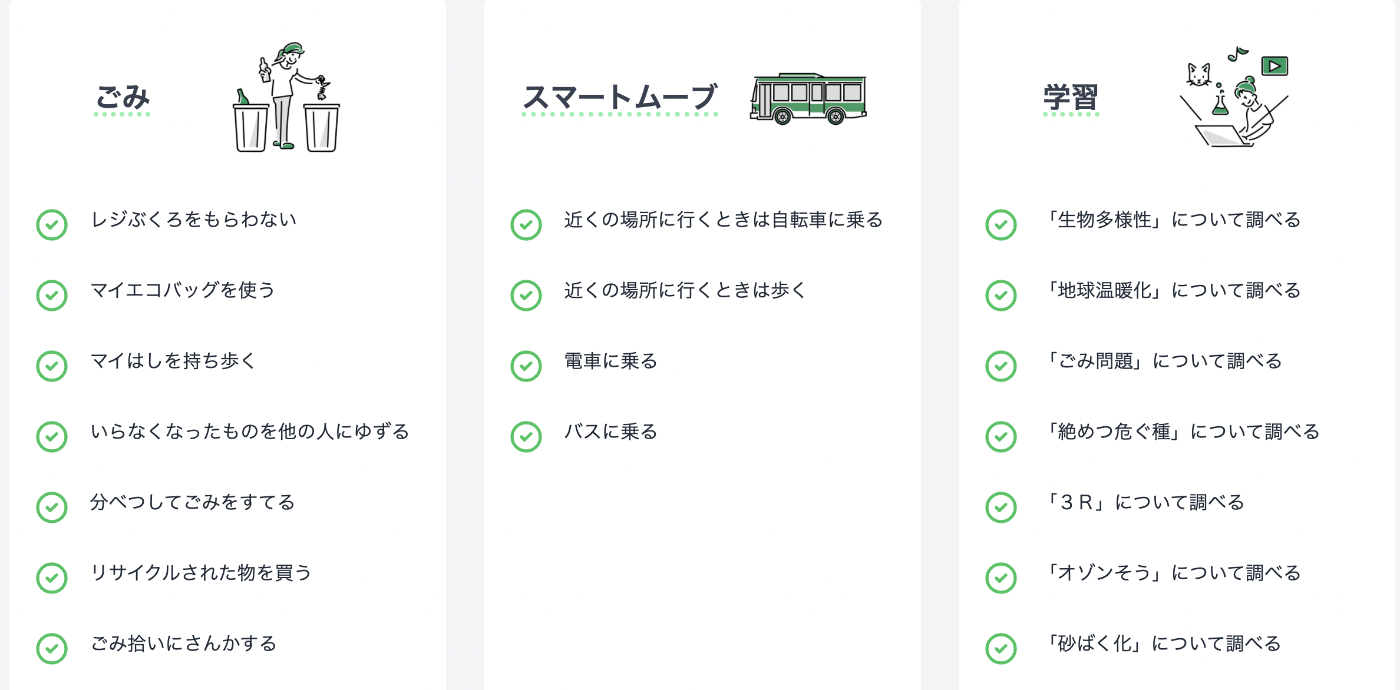Click the checkmark beside レジぶくろをもらわない

point(51,225)
